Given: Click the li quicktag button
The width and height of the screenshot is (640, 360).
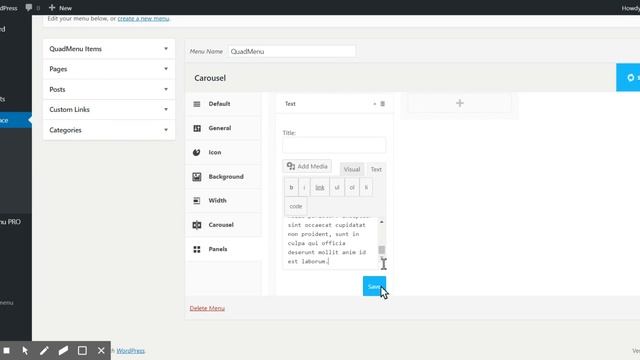Looking at the screenshot, I should (366, 187).
